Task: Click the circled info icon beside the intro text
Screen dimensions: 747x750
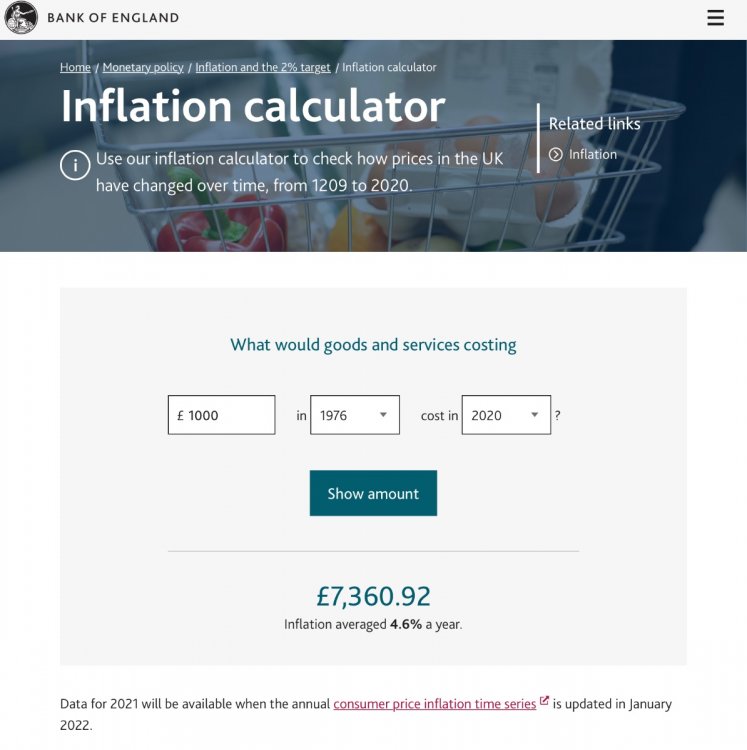Action: click(x=75, y=165)
